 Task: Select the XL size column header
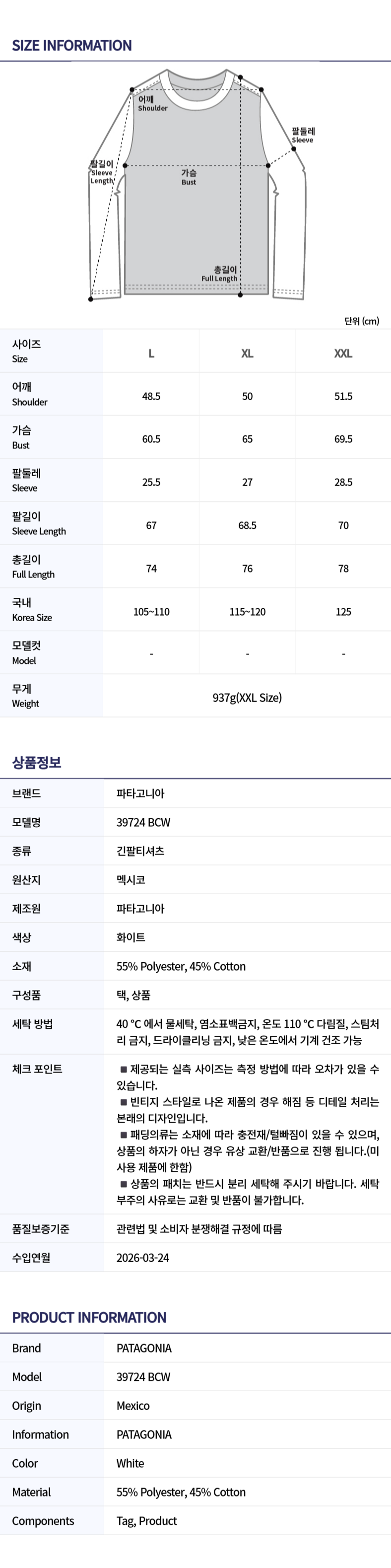point(247,353)
